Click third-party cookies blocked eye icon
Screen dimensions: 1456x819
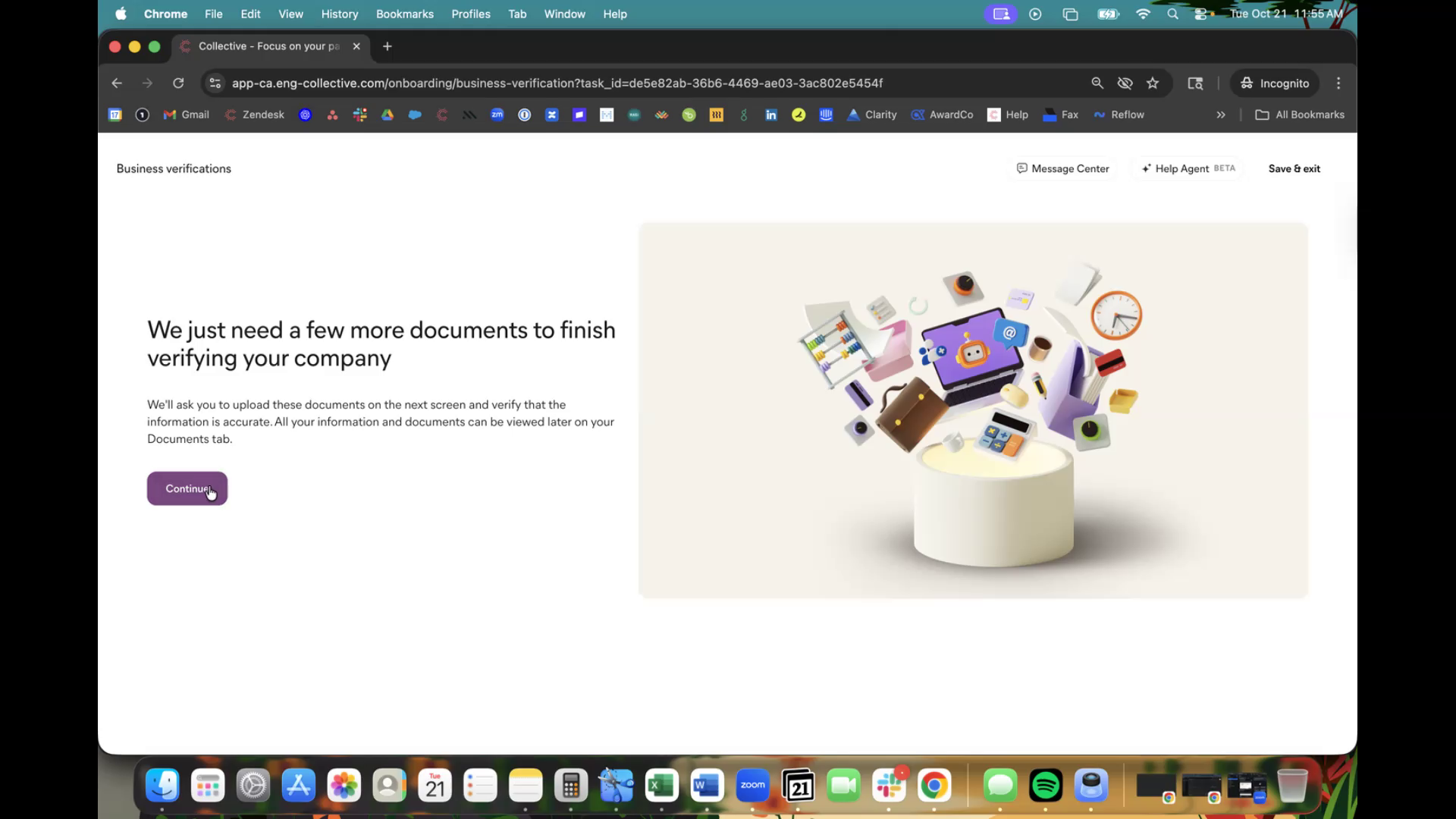click(x=1125, y=83)
